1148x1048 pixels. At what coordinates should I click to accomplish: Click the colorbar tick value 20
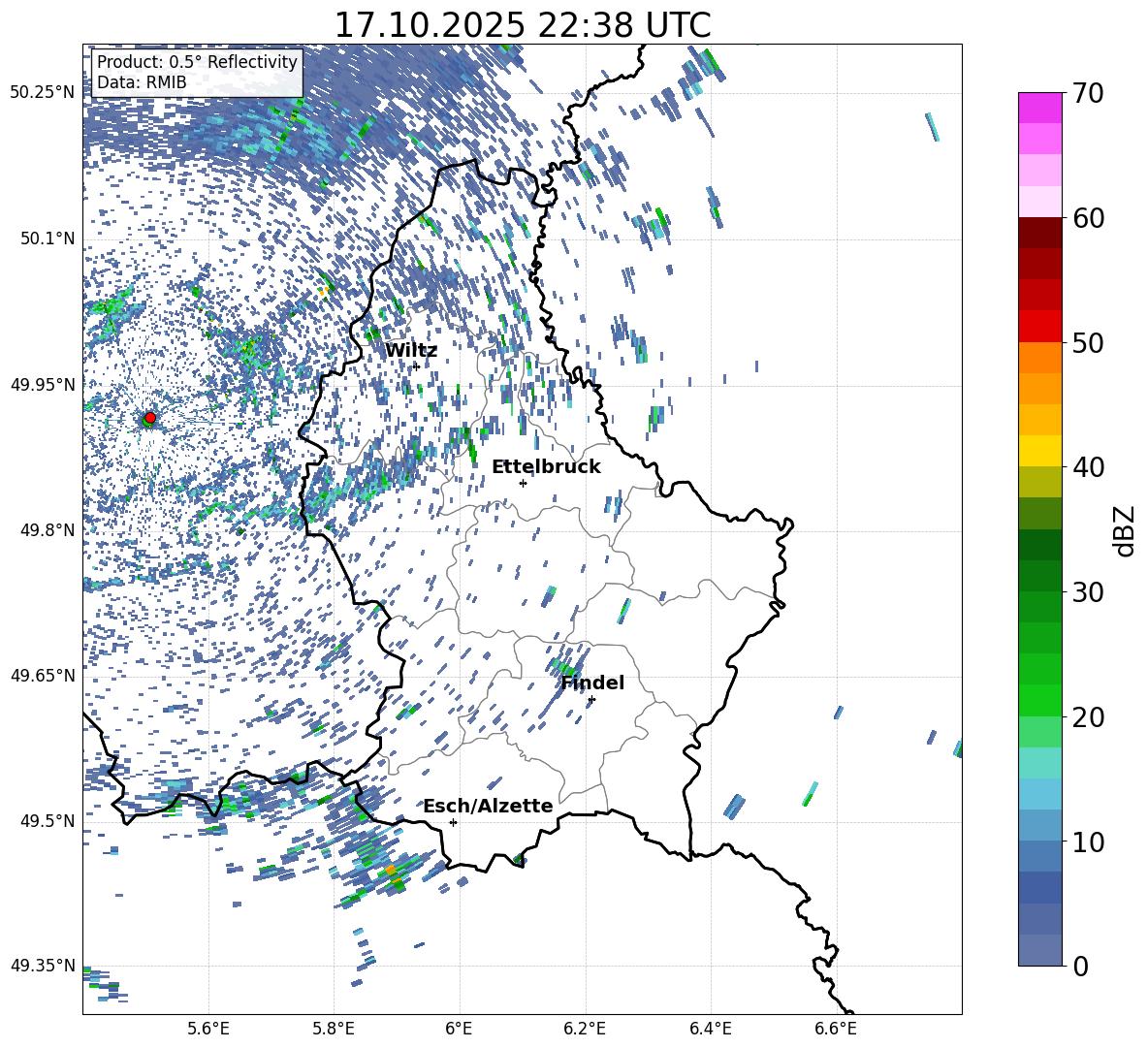click(1088, 716)
